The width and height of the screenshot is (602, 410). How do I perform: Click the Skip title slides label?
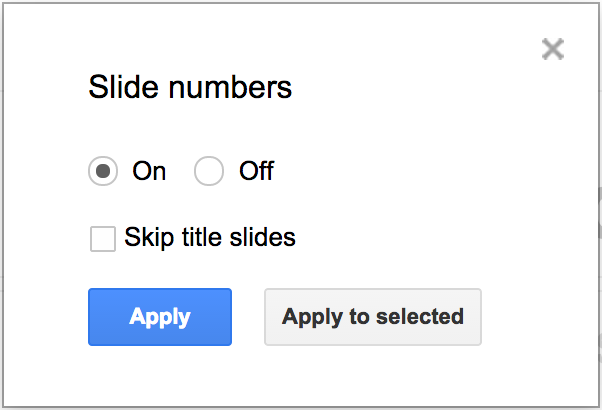click(210, 238)
